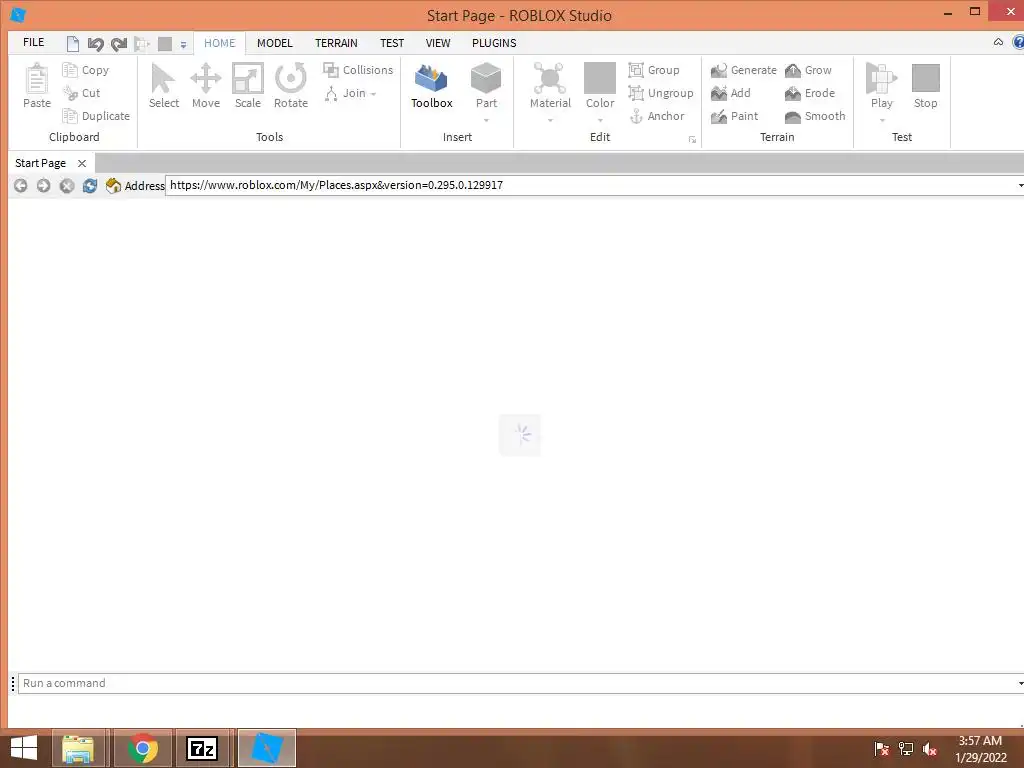This screenshot has height=768, width=1024.
Task: Expand the Color dropdown arrow
Action: click(600, 120)
